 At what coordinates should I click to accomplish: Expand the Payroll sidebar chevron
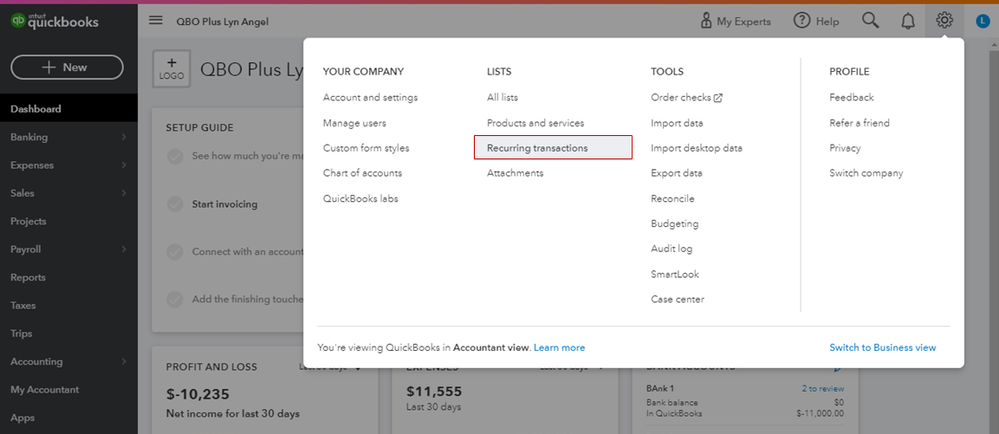(x=124, y=249)
